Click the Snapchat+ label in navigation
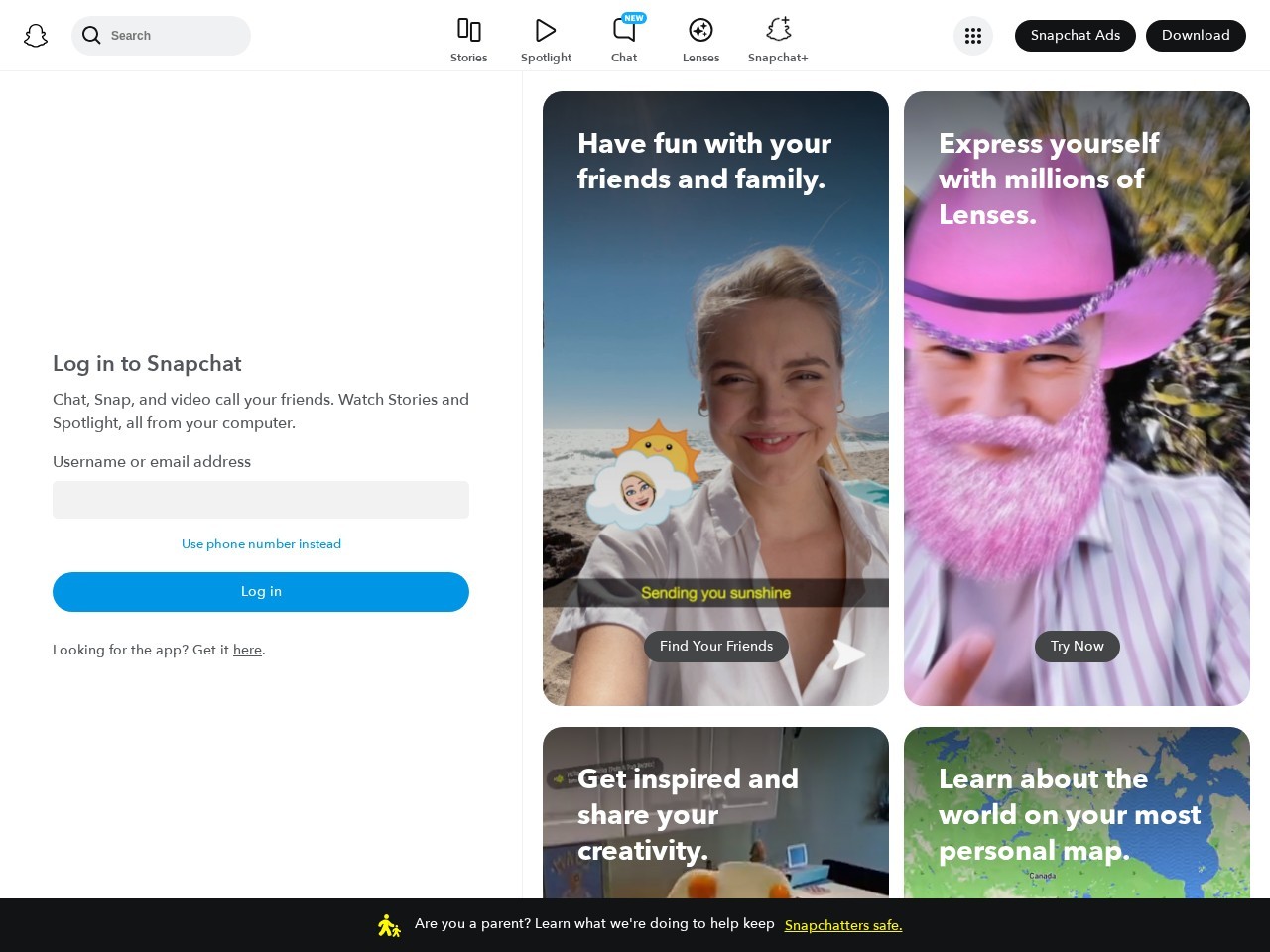Image resolution: width=1270 pixels, height=952 pixels. tap(778, 58)
